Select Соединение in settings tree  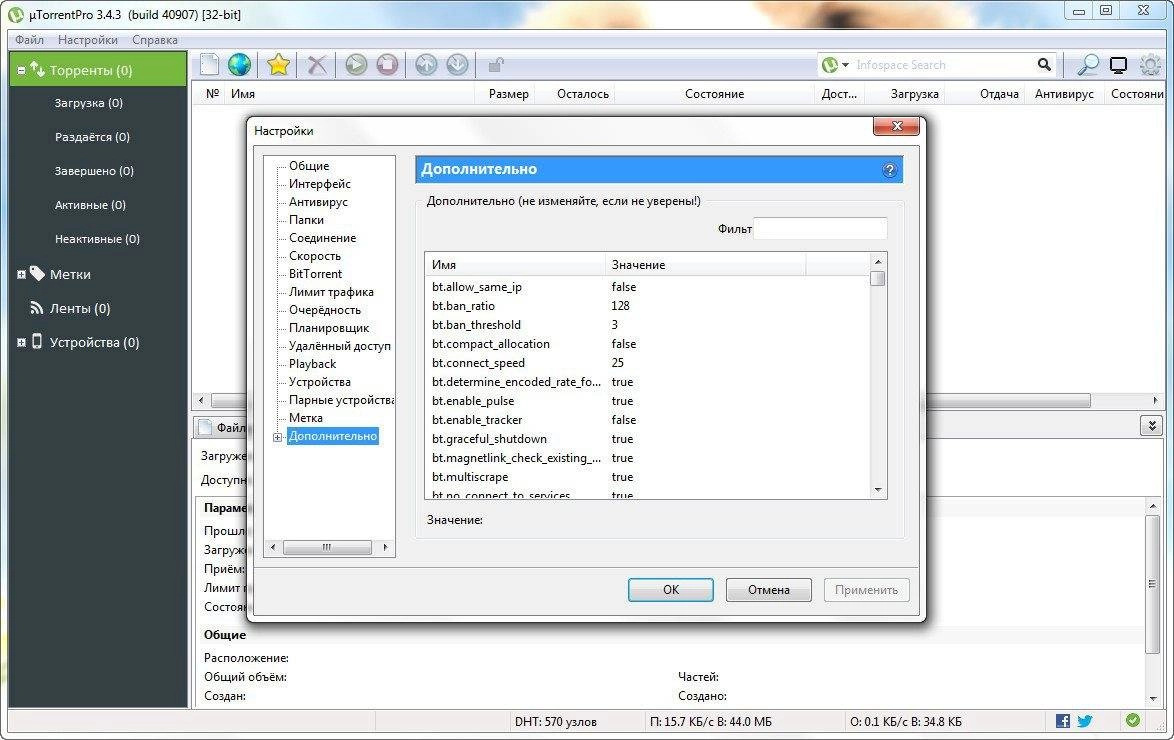323,237
